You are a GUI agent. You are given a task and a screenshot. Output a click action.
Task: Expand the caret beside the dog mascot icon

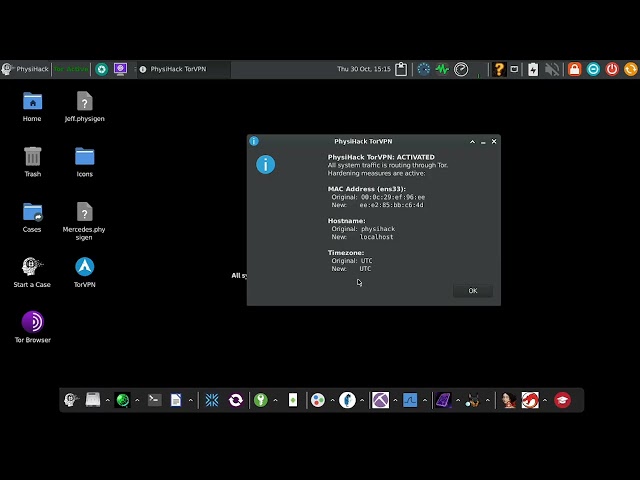(x=488, y=400)
